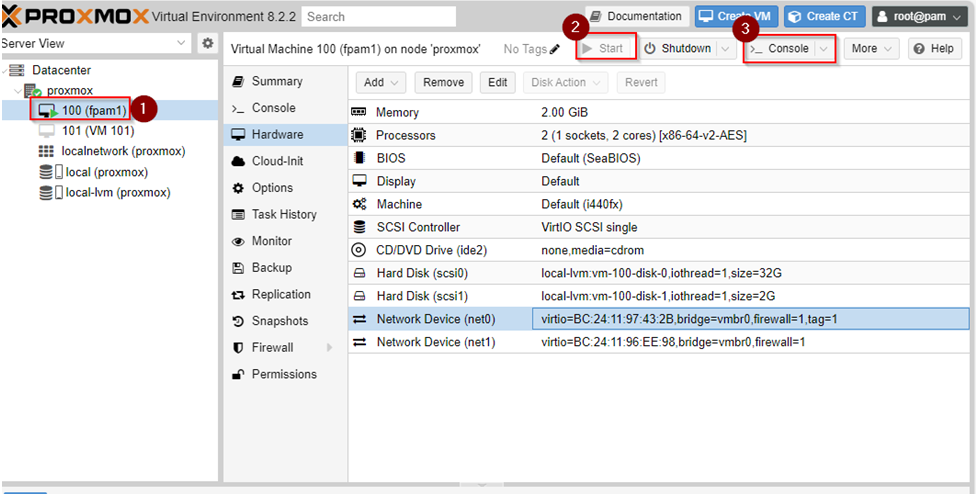Click the Documentation button

(x=637, y=16)
